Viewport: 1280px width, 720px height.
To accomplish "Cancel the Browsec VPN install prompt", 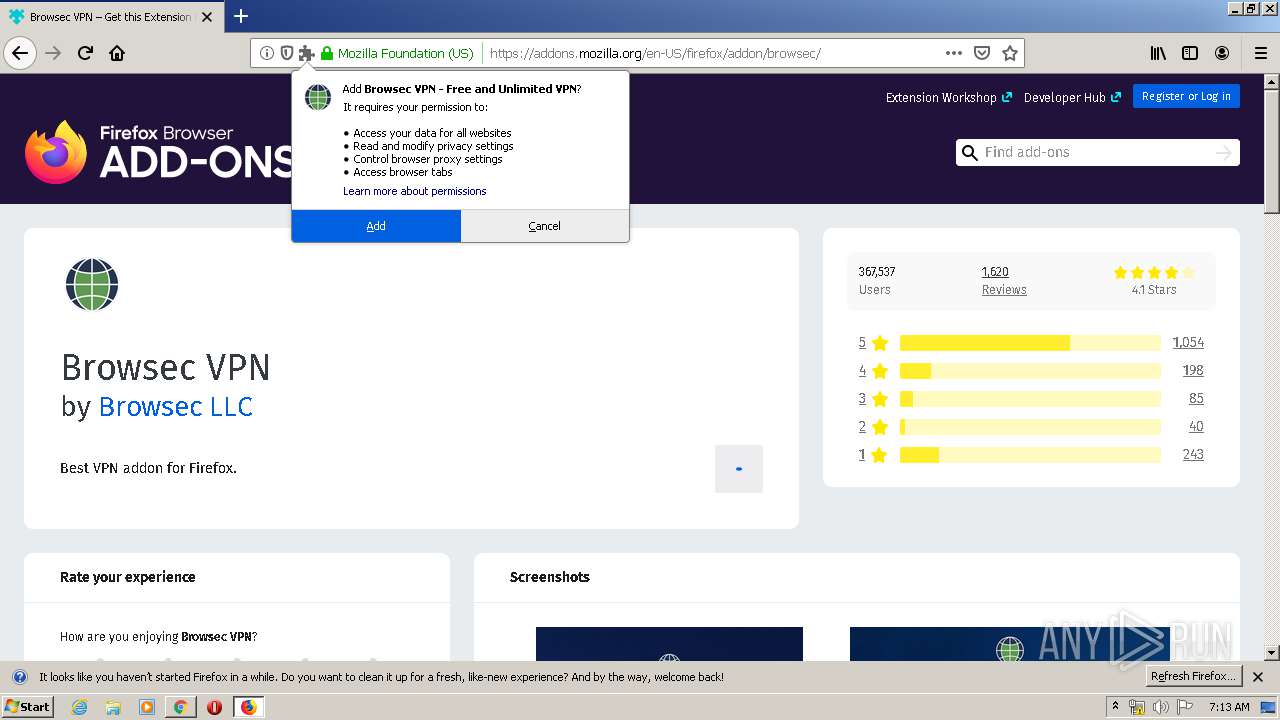I will [x=545, y=226].
